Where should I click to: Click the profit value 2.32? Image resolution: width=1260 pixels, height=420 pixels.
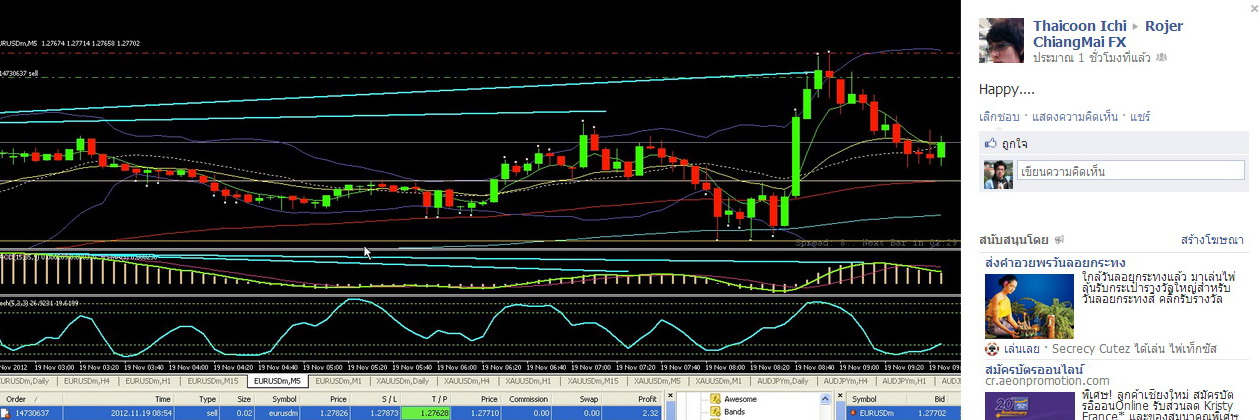click(x=650, y=413)
